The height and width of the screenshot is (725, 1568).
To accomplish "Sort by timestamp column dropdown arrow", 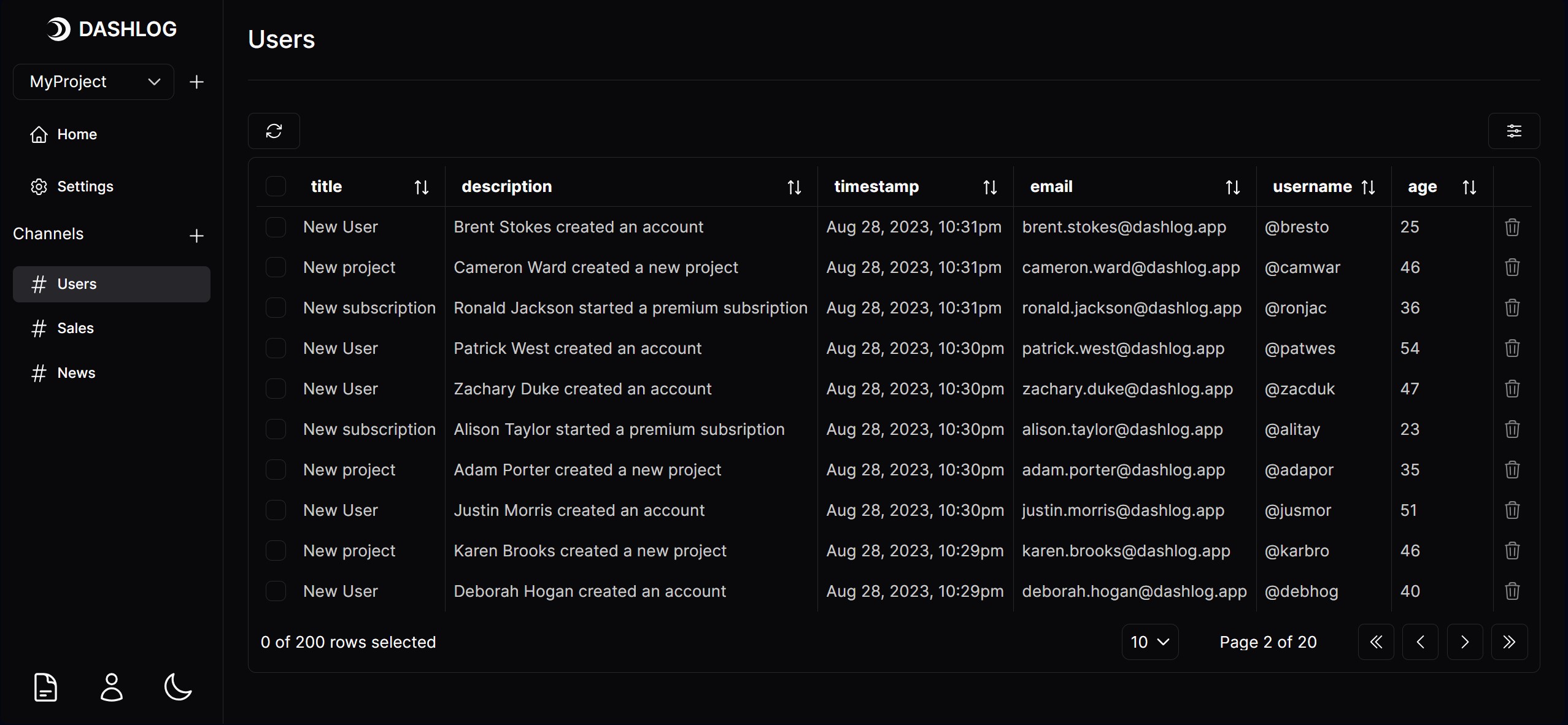I will pyautogui.click(x=989, y=186).
